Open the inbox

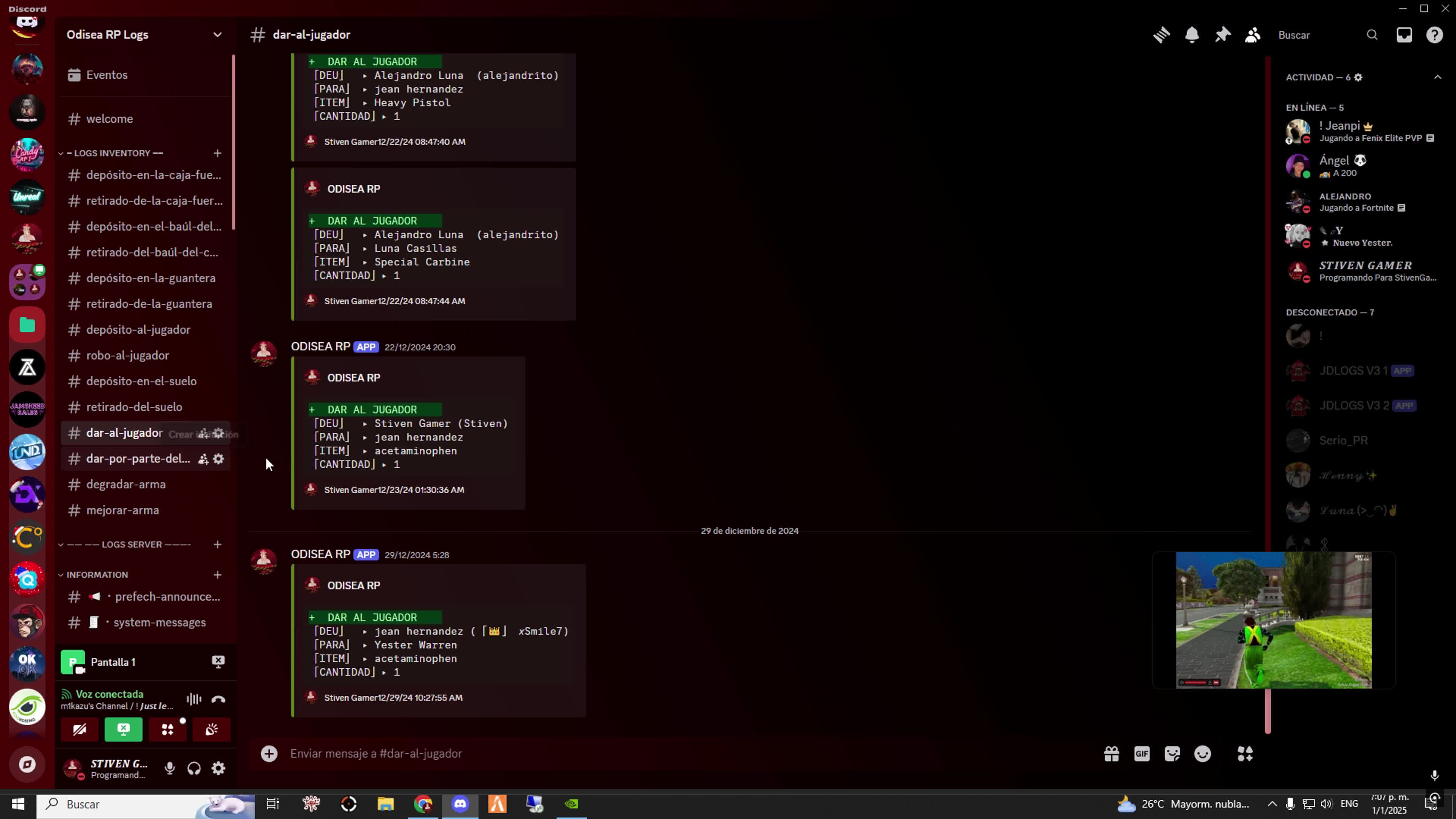[x=1404, y=35]
